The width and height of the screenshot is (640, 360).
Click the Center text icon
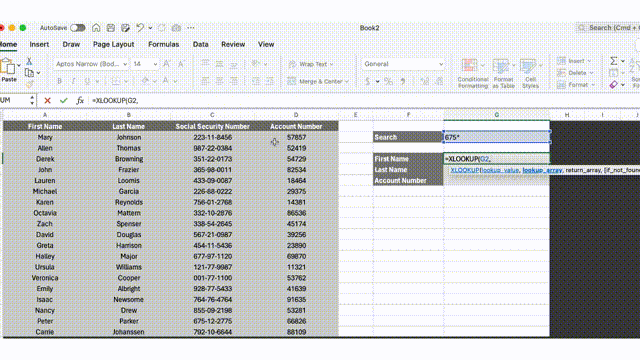pyautogui.click(x=220, y=81)
